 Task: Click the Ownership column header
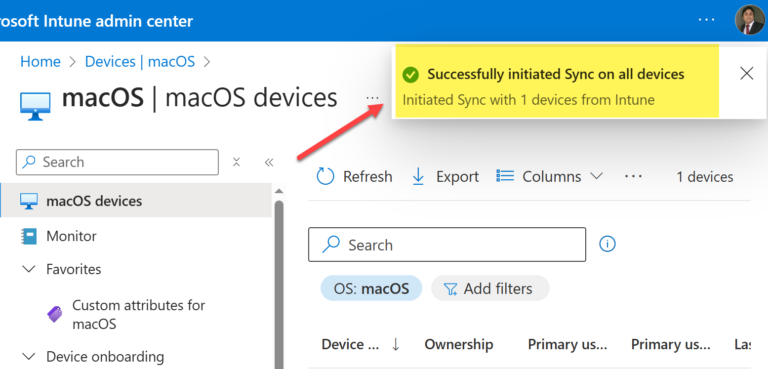(458, 344)
